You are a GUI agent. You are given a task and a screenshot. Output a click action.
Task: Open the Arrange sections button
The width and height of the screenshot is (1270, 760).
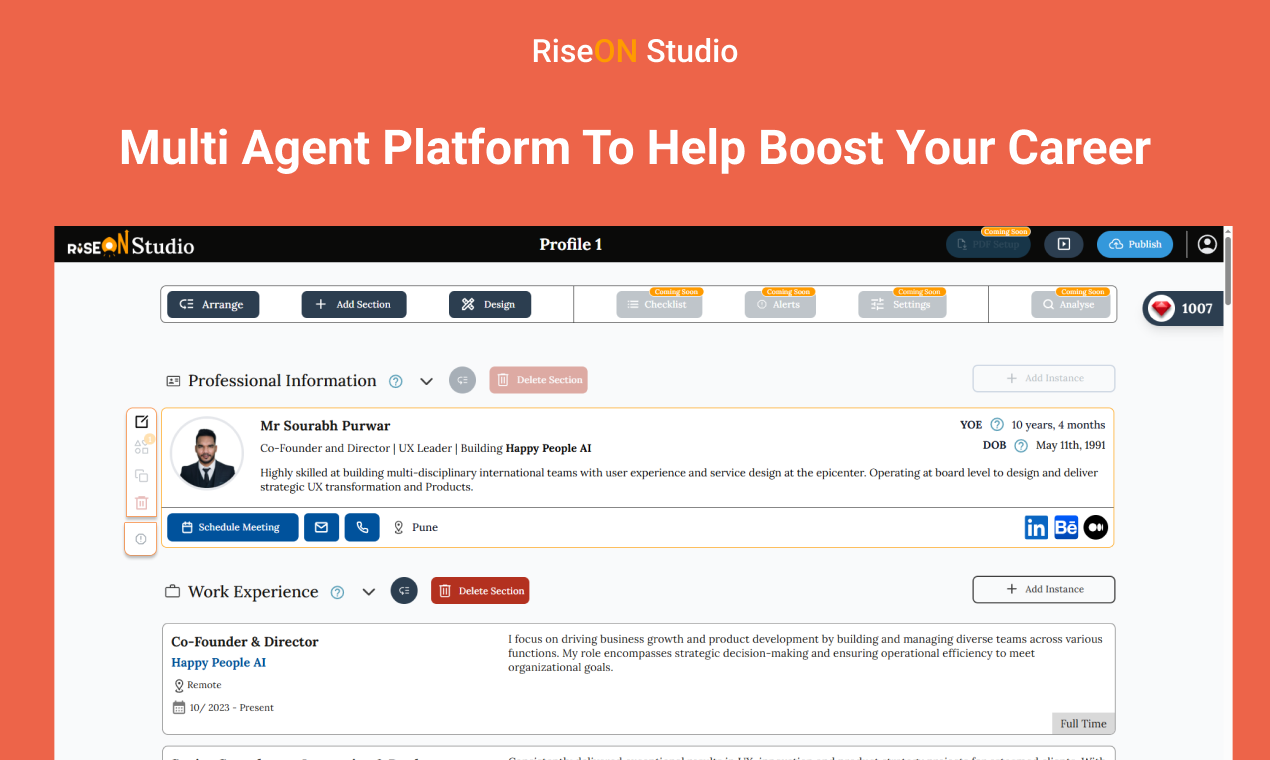(x=212, y=304)
